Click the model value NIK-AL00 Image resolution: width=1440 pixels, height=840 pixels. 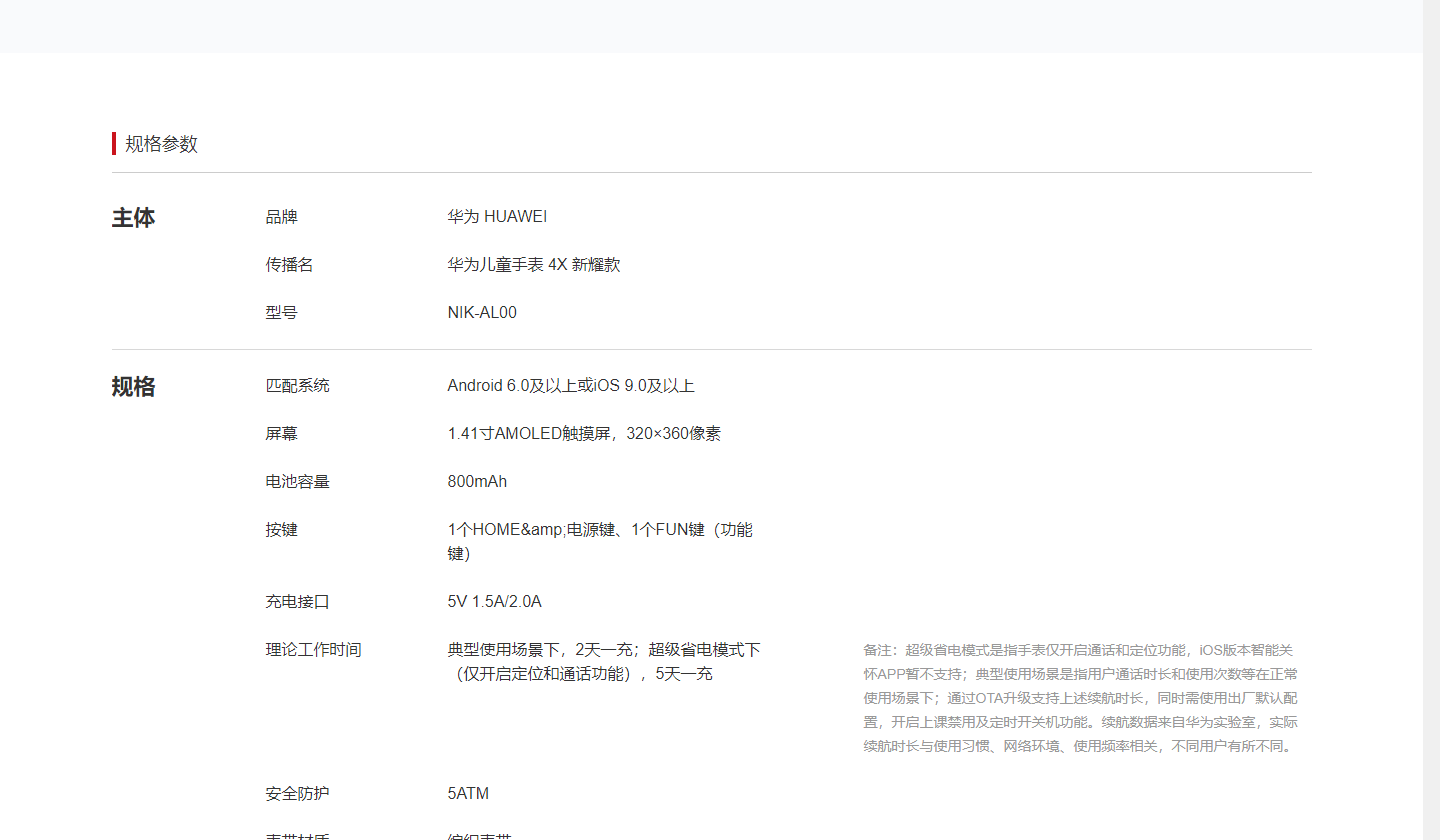pos(482,313)
